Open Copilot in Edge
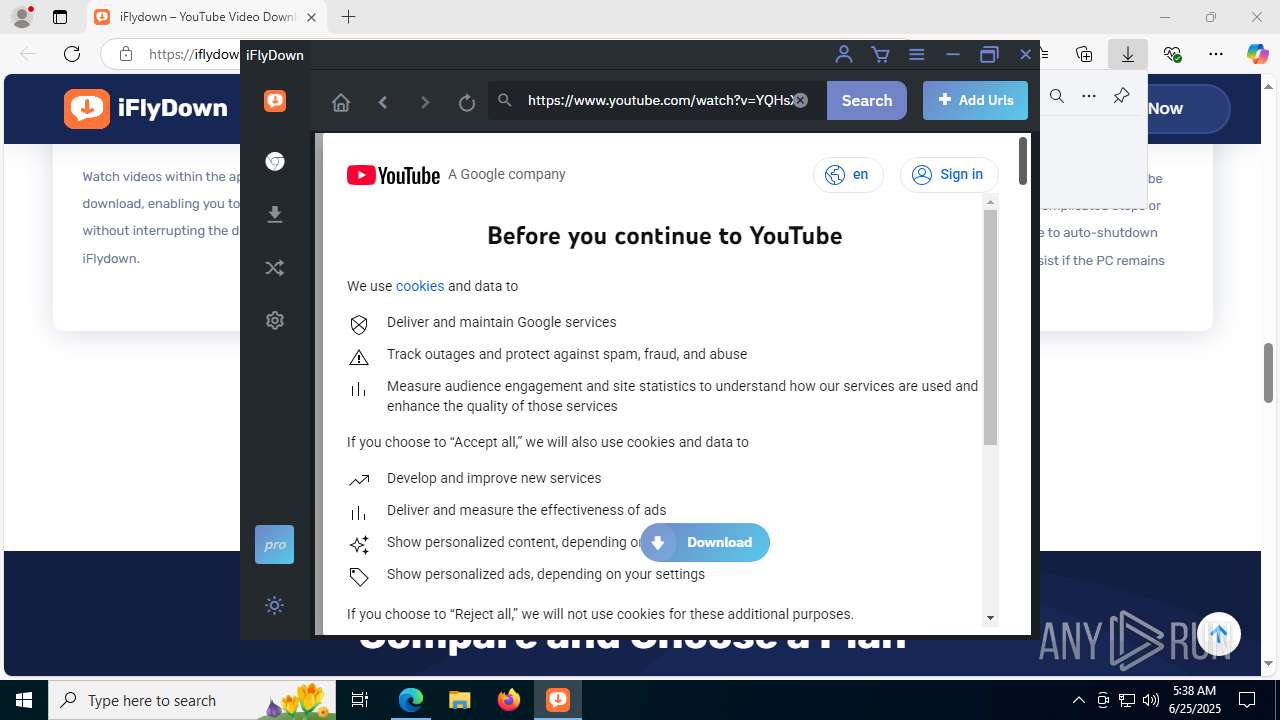Screen dimensions: 1280x720 (x=1257, y=54)
